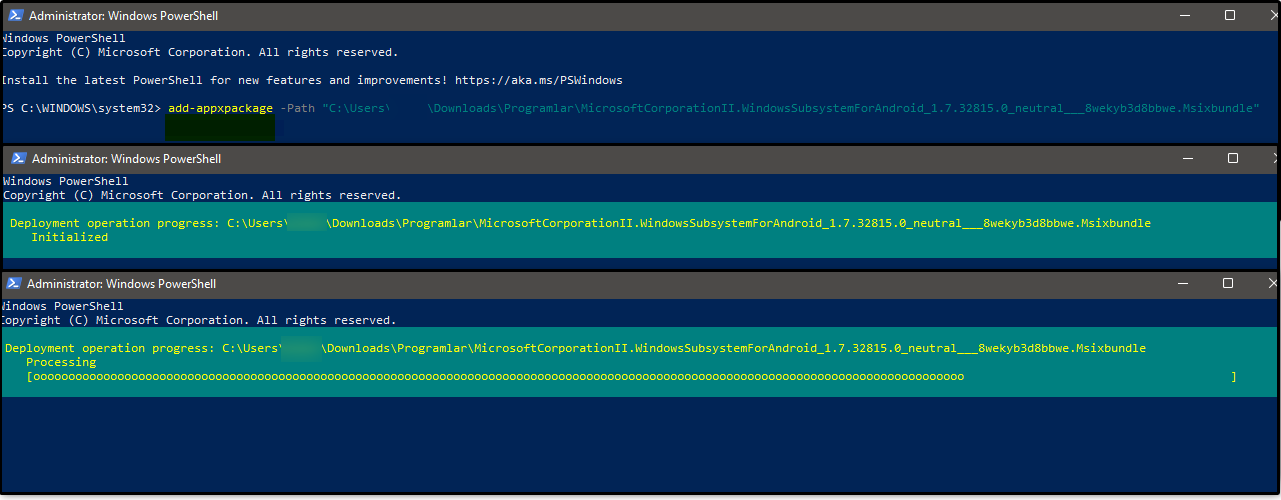Click the Processing status text
This screenshot has width=1281, height=500.
click(x=61, y=363)
